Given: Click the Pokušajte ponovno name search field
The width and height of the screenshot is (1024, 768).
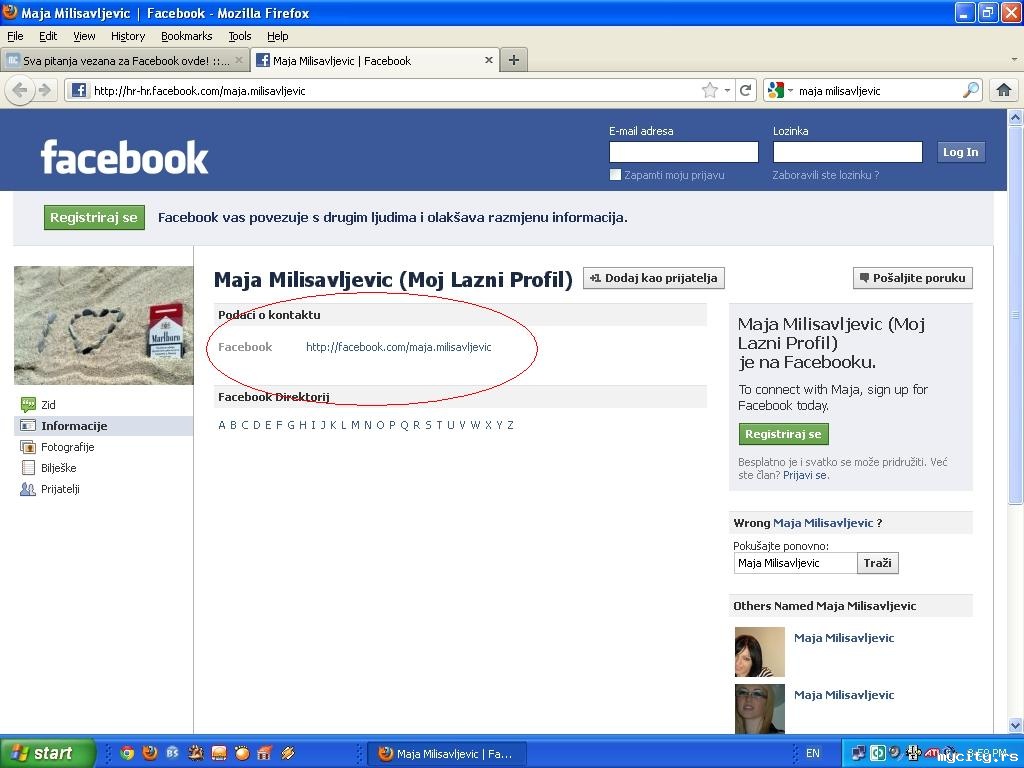Looking at the screenshot, I should click(795, 563).
